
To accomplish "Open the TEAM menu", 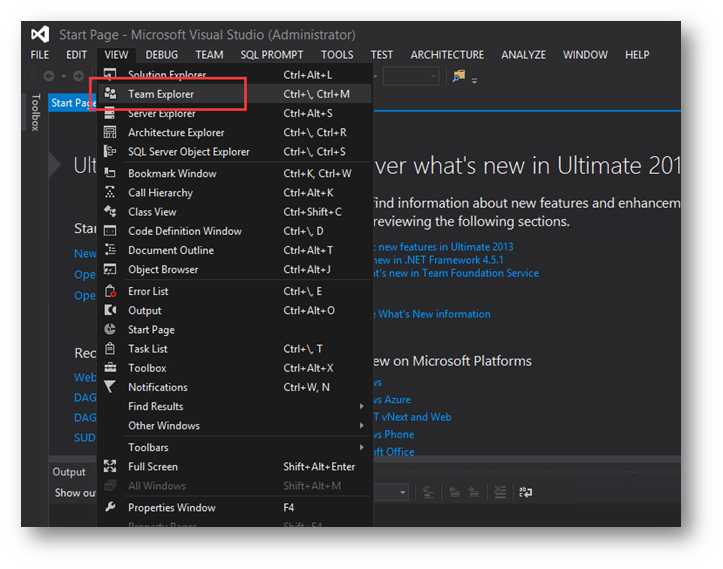I will tap(209, 55).
